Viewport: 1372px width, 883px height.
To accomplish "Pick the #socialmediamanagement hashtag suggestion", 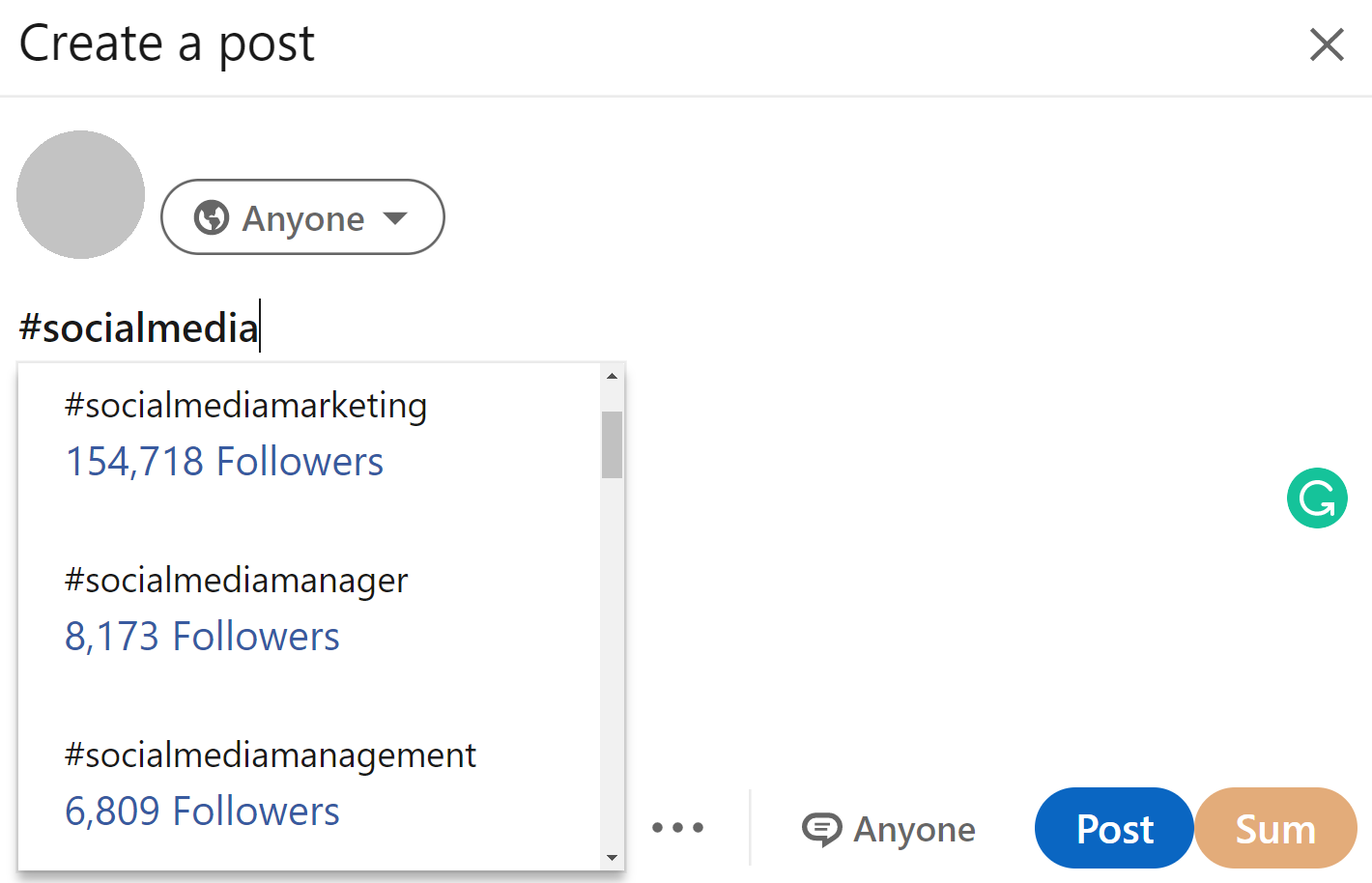I will (270, 755).
